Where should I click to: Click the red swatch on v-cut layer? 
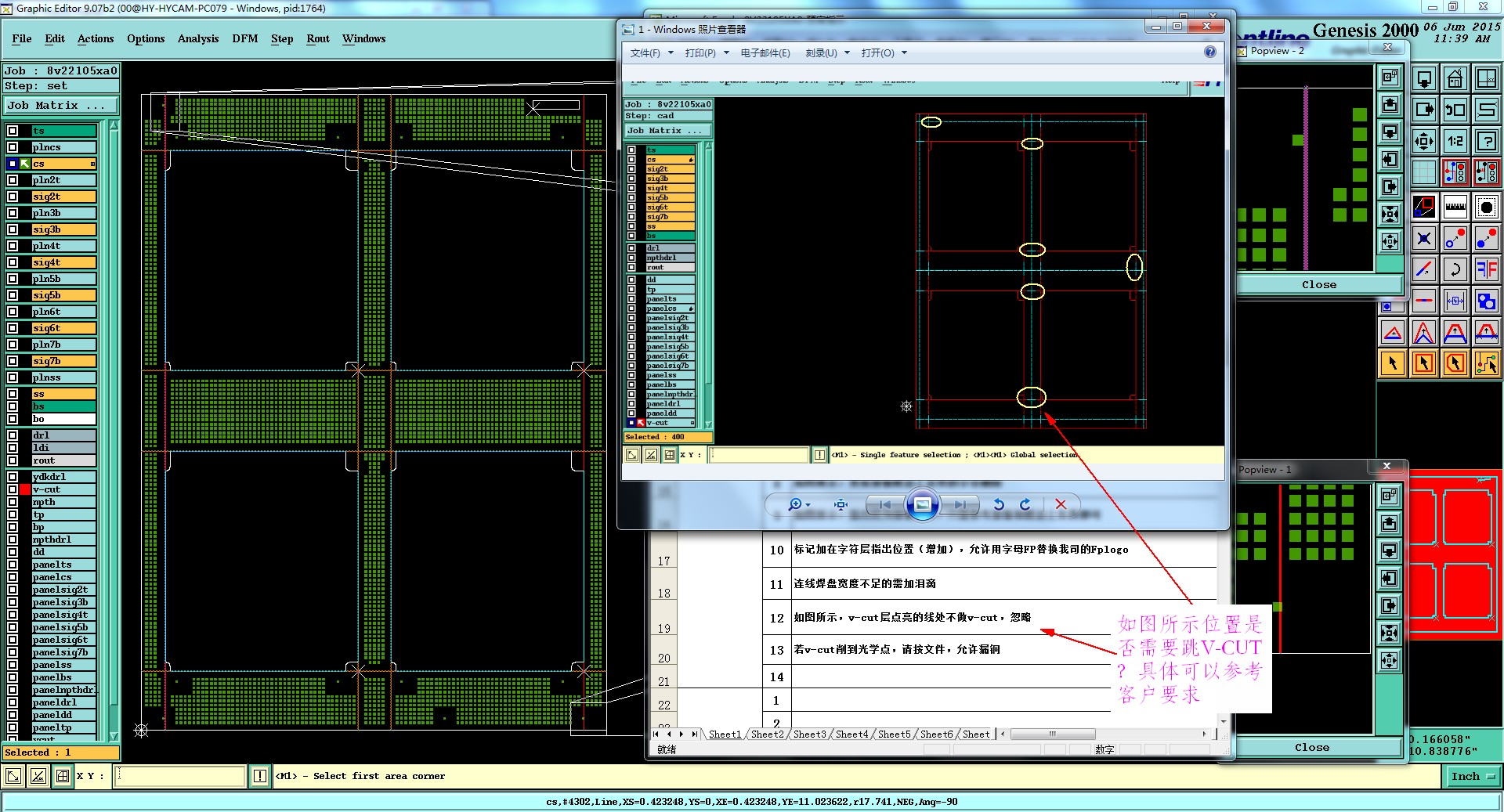tap(25, 489)
